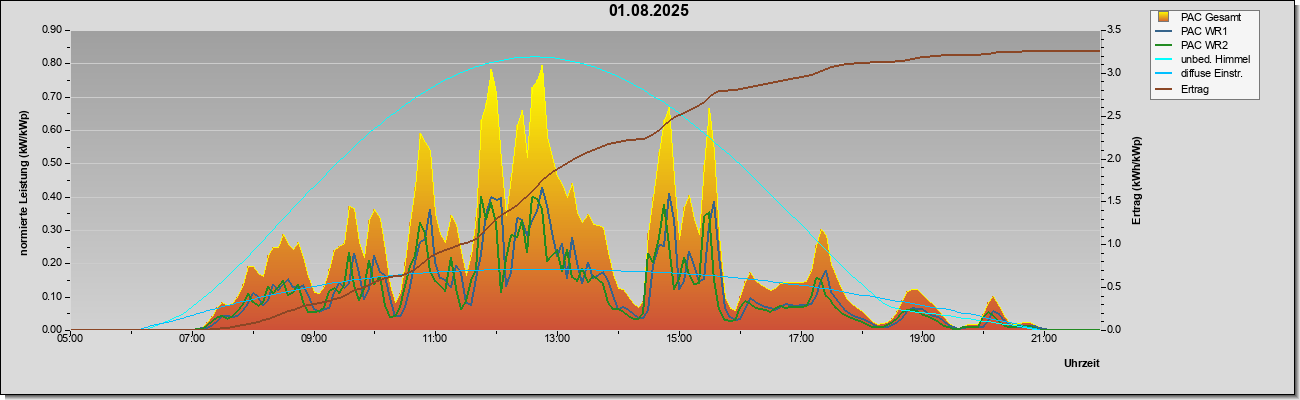Click the diffuse Einstr. legend entry
The image size is (1300, 400).
pos(1199,74)
